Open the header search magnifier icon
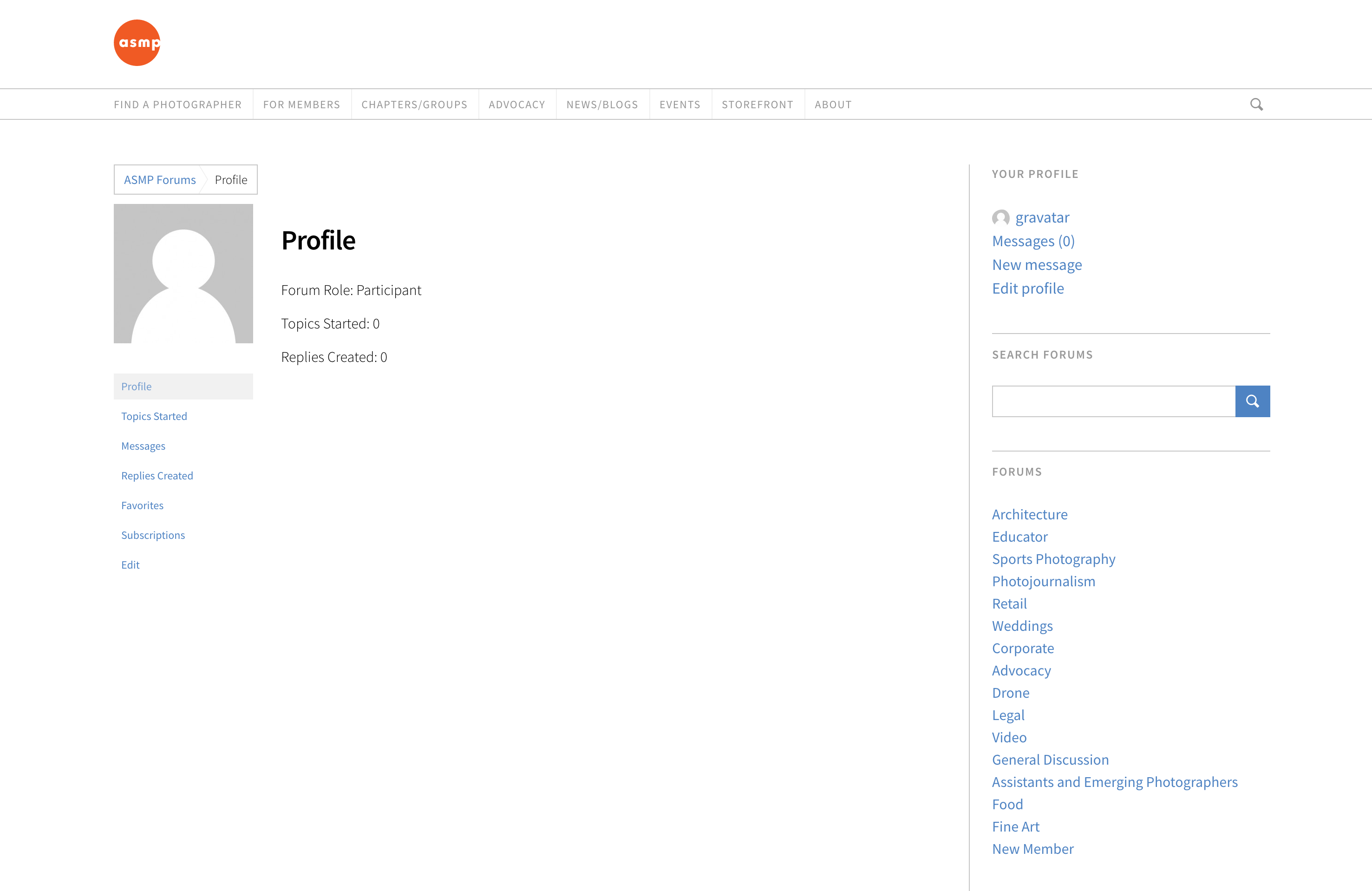 (1256, 105)
